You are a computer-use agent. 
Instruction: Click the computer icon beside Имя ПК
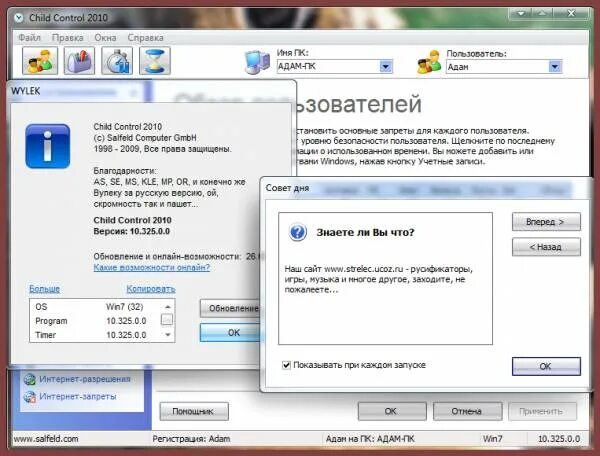tap(257, 62)
